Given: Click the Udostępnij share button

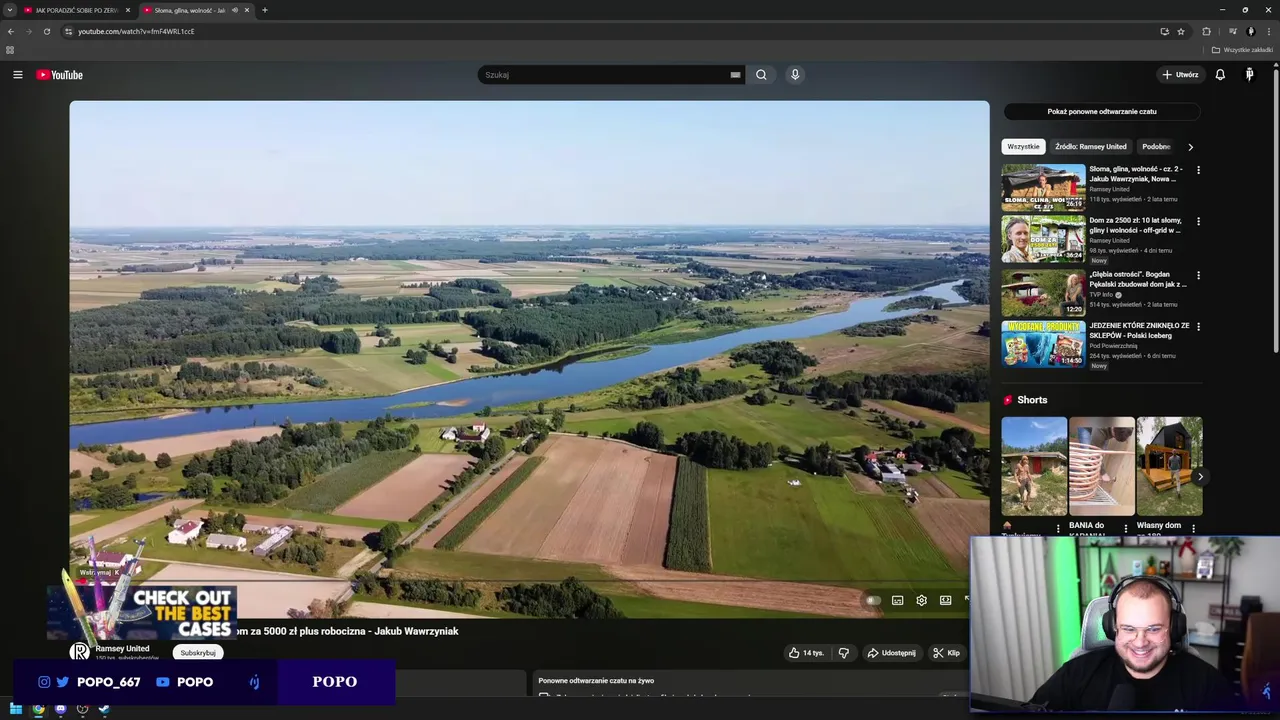Looking at the screenshot, I should pyautogui.click(x=891, y=653).
